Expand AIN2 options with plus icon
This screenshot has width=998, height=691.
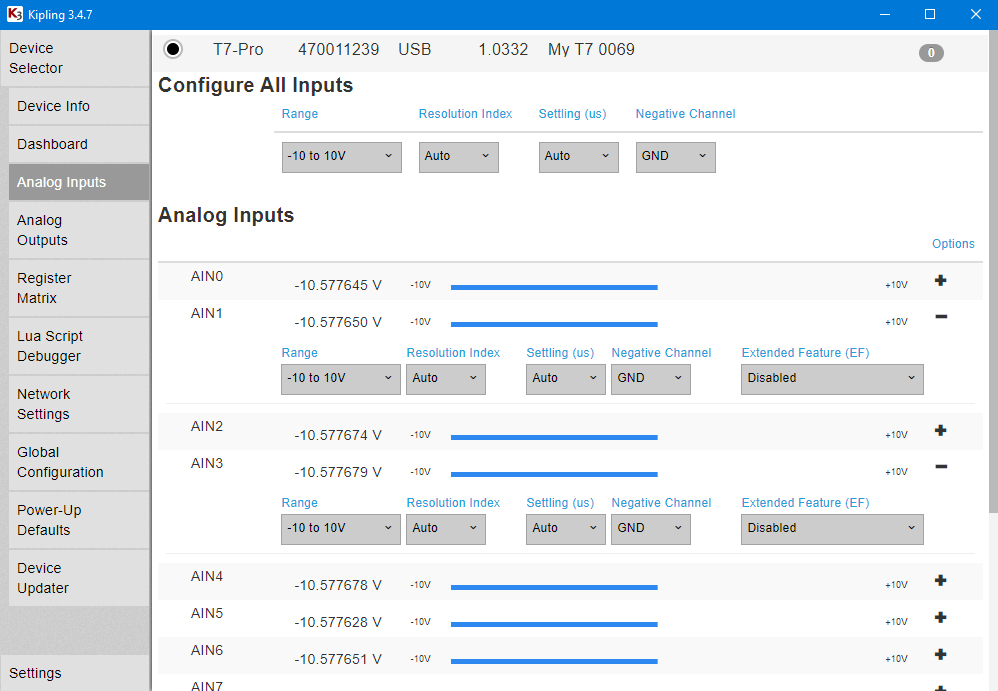click(x=940, y=431)
